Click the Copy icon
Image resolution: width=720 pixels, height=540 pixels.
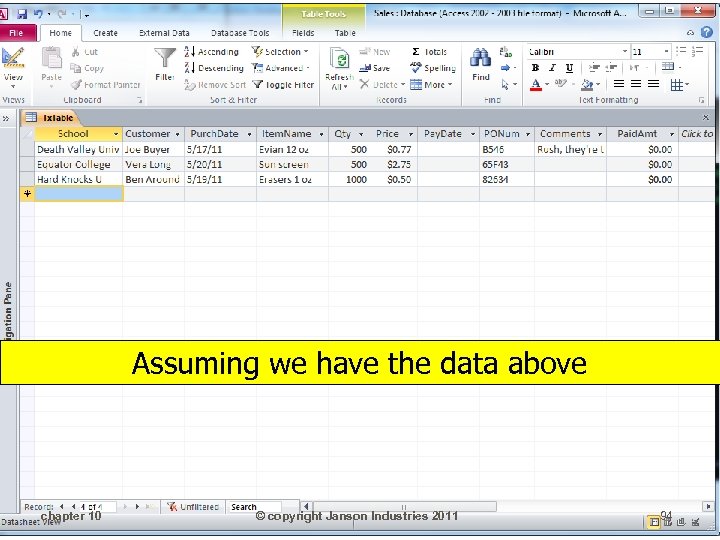click(x=76, y=68)
